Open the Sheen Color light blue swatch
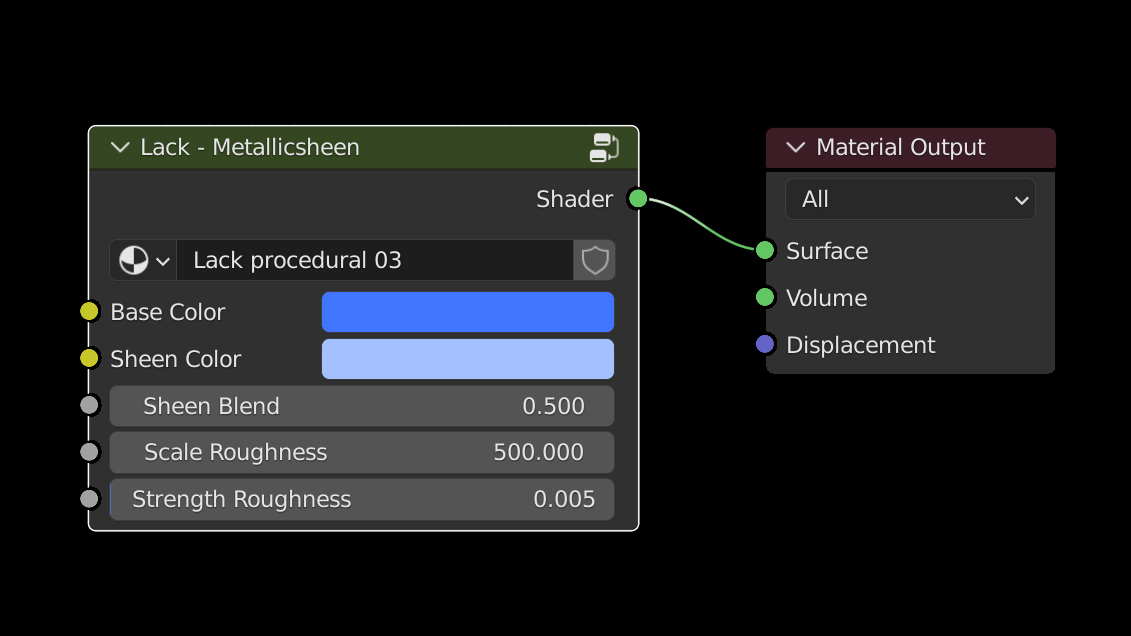The width and height of the screenshot is (1131, 636). 467,359
